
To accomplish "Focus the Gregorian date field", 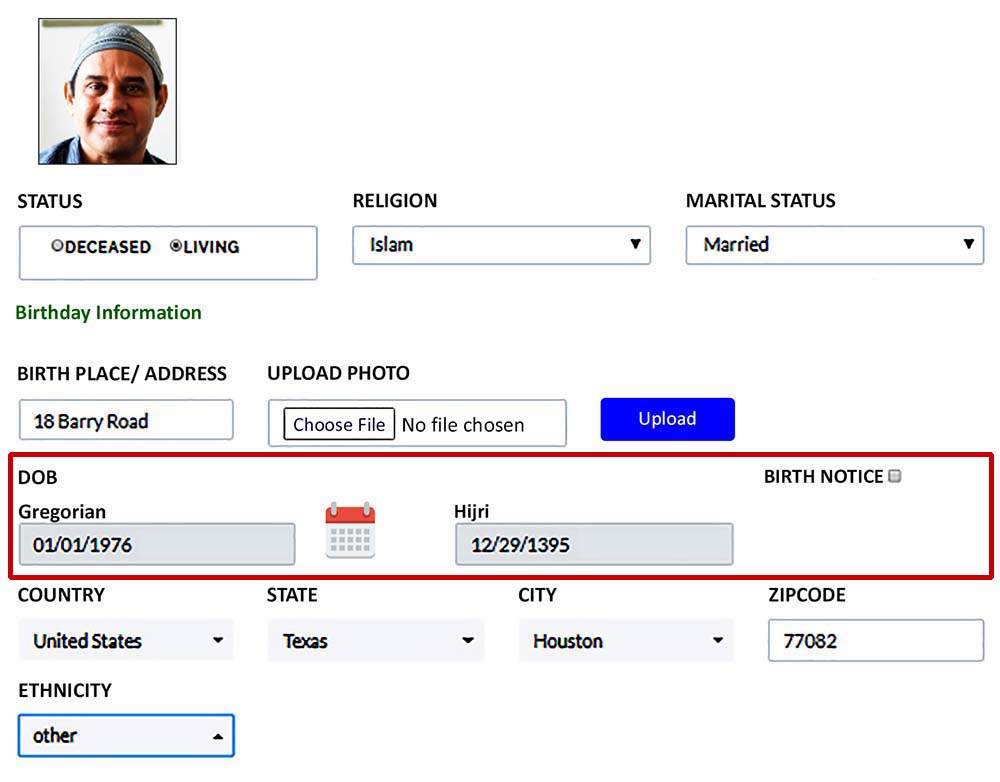I will point(157,545).
